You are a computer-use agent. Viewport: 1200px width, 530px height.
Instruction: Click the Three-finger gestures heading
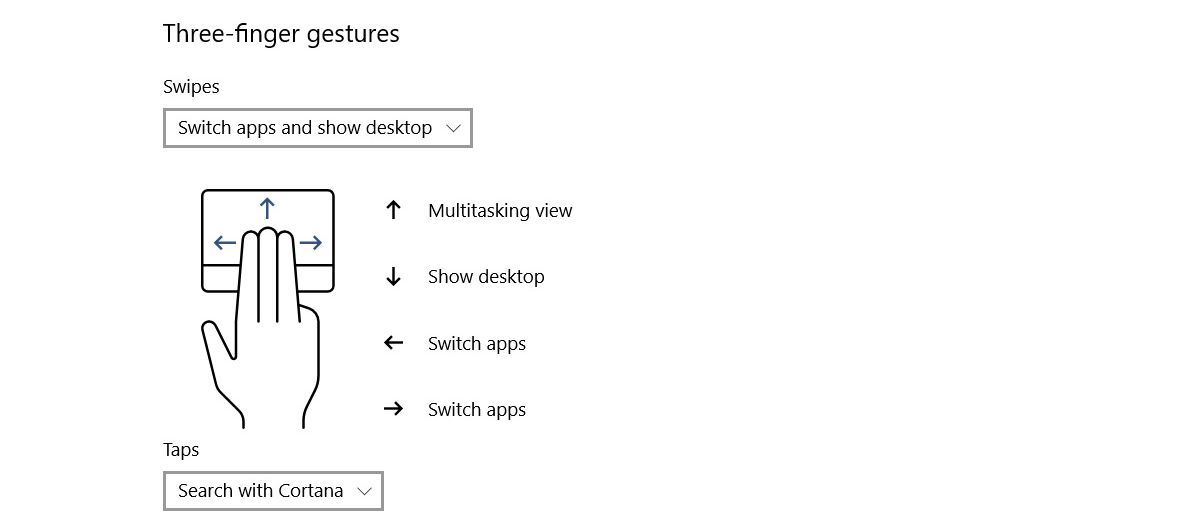281,34
